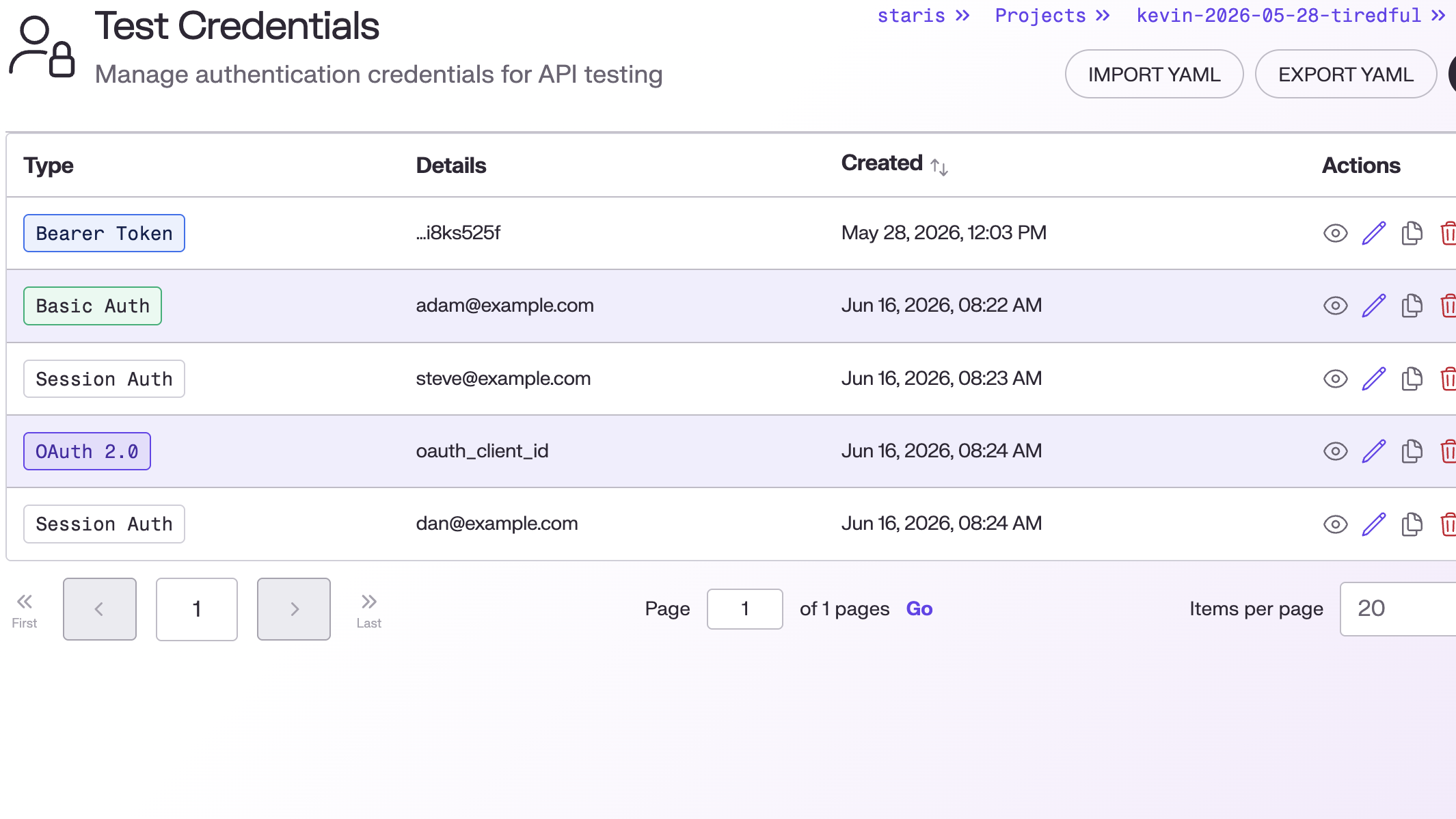Edit the steve@example.com Session Auth
Screen dimensions: 1456x819
pyautogui.click(x=1373, y=379)
